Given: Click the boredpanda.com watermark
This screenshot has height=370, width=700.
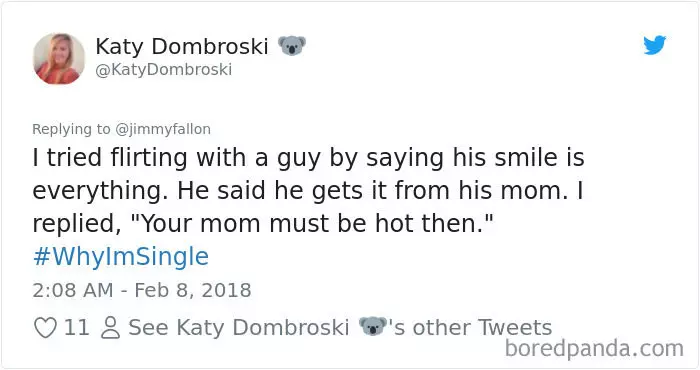Looking at the screenshot, I should (594, 349).
